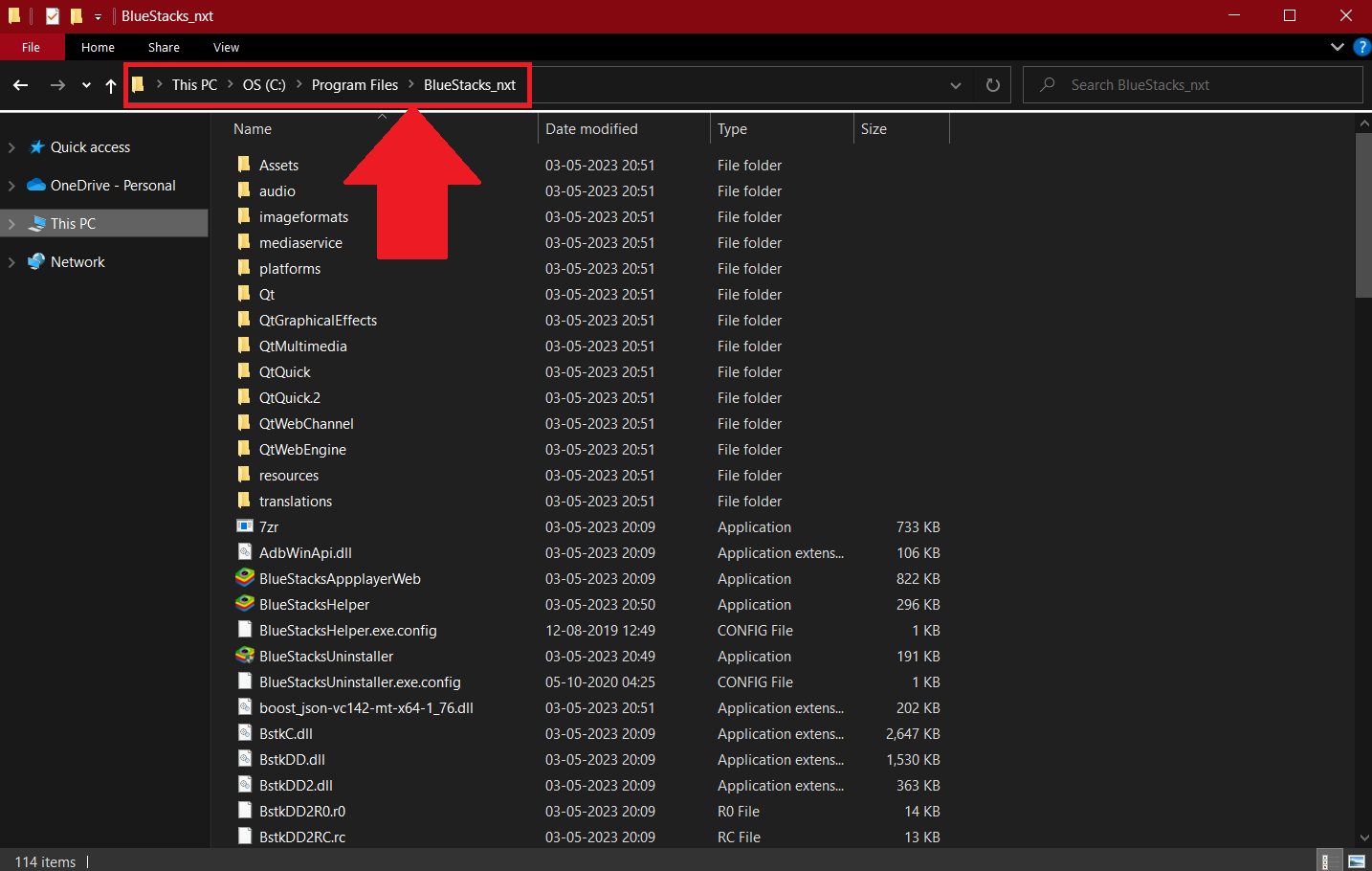
Task: Open the File menu
Action: click(x=32, y=47)
